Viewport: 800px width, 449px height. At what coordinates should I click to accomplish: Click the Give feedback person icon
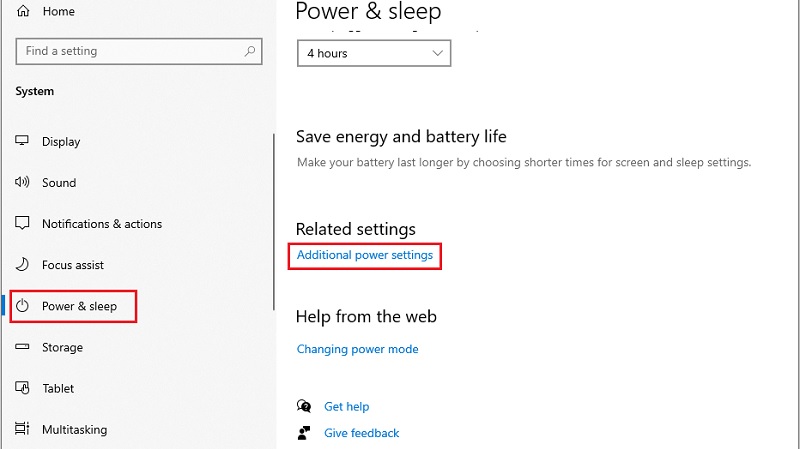304,433
